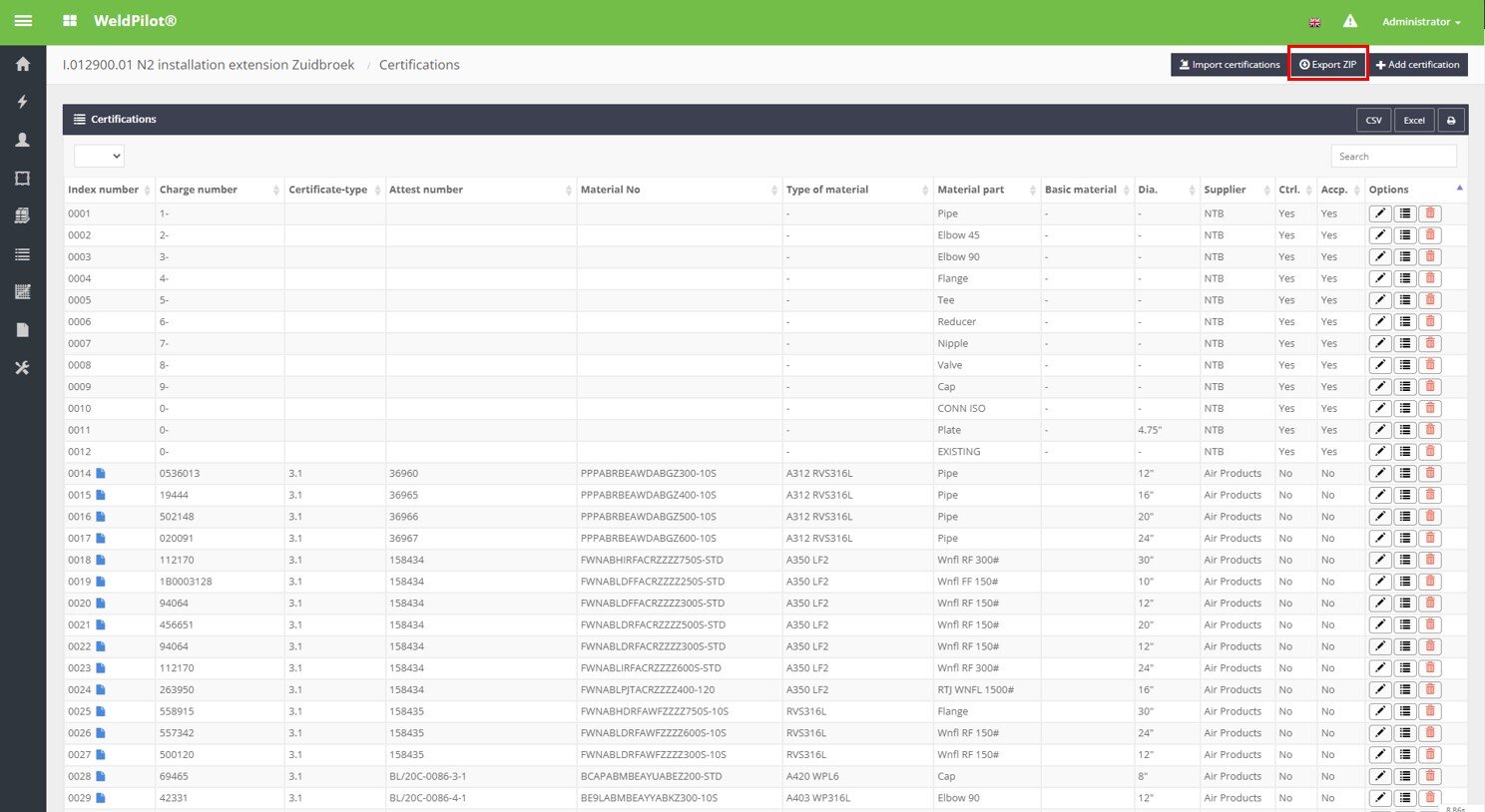Image resolution: width=1485 pixels, height=812 pixels.
Task: Expand the rows-per-page dropdown
Action: click(x=100, y=156)
